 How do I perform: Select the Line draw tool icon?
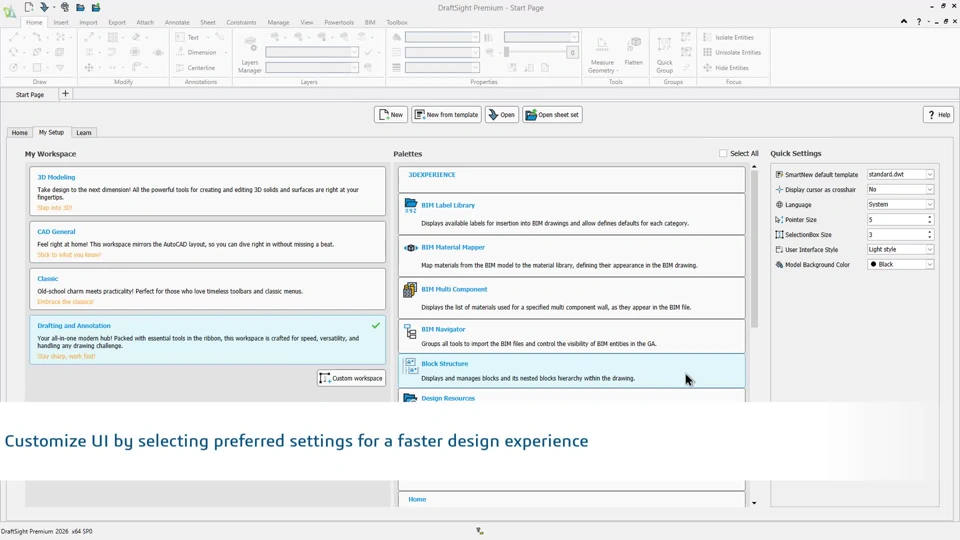(x=13, y=37)
